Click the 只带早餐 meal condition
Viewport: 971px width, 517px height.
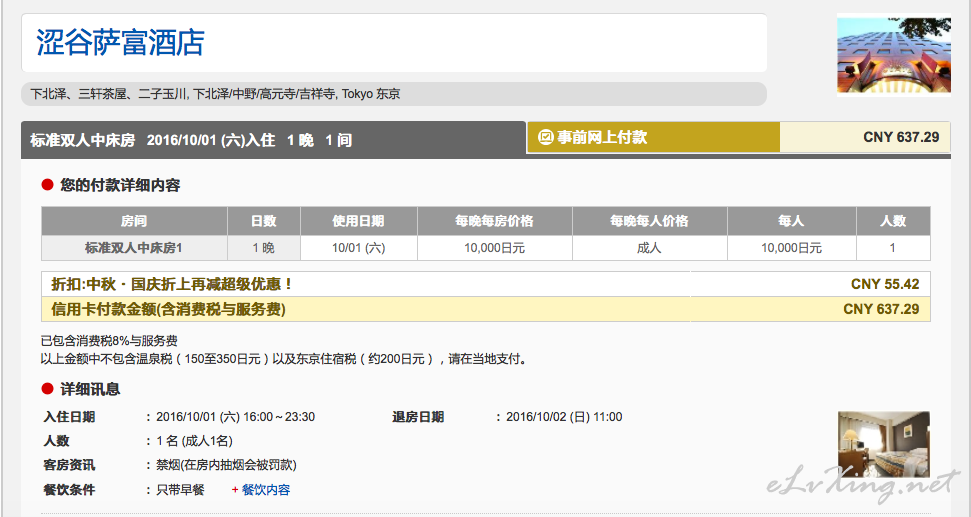click(x=180, y=490)
